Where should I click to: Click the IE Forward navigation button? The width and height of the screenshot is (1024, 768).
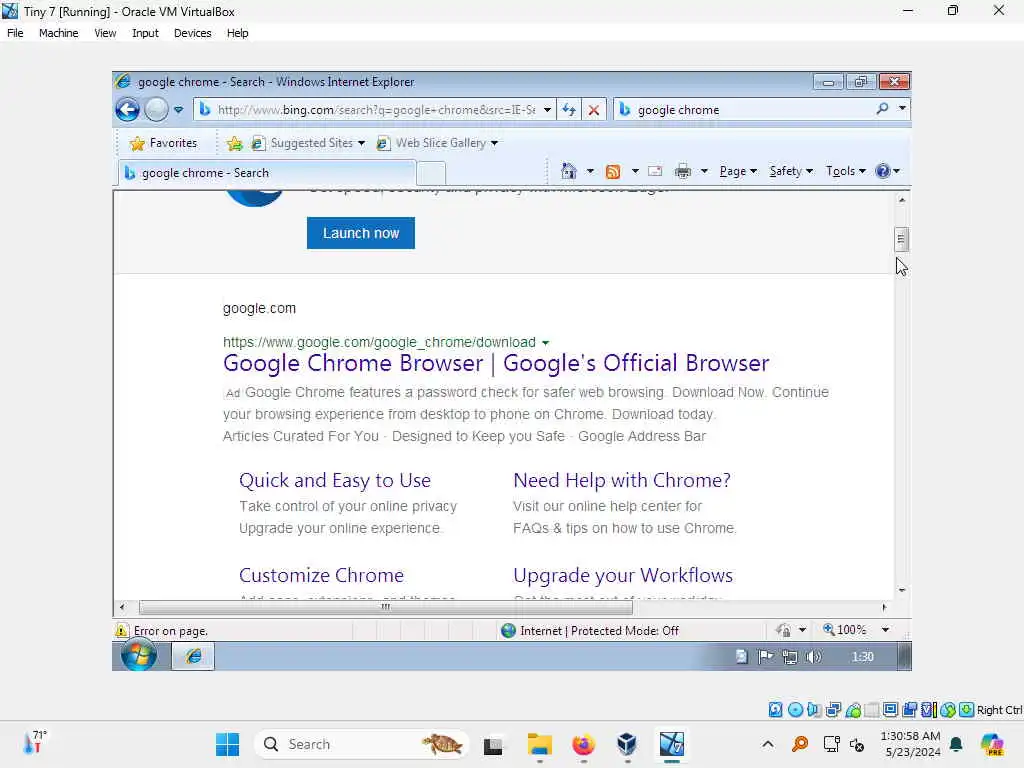tap(156, 110)
